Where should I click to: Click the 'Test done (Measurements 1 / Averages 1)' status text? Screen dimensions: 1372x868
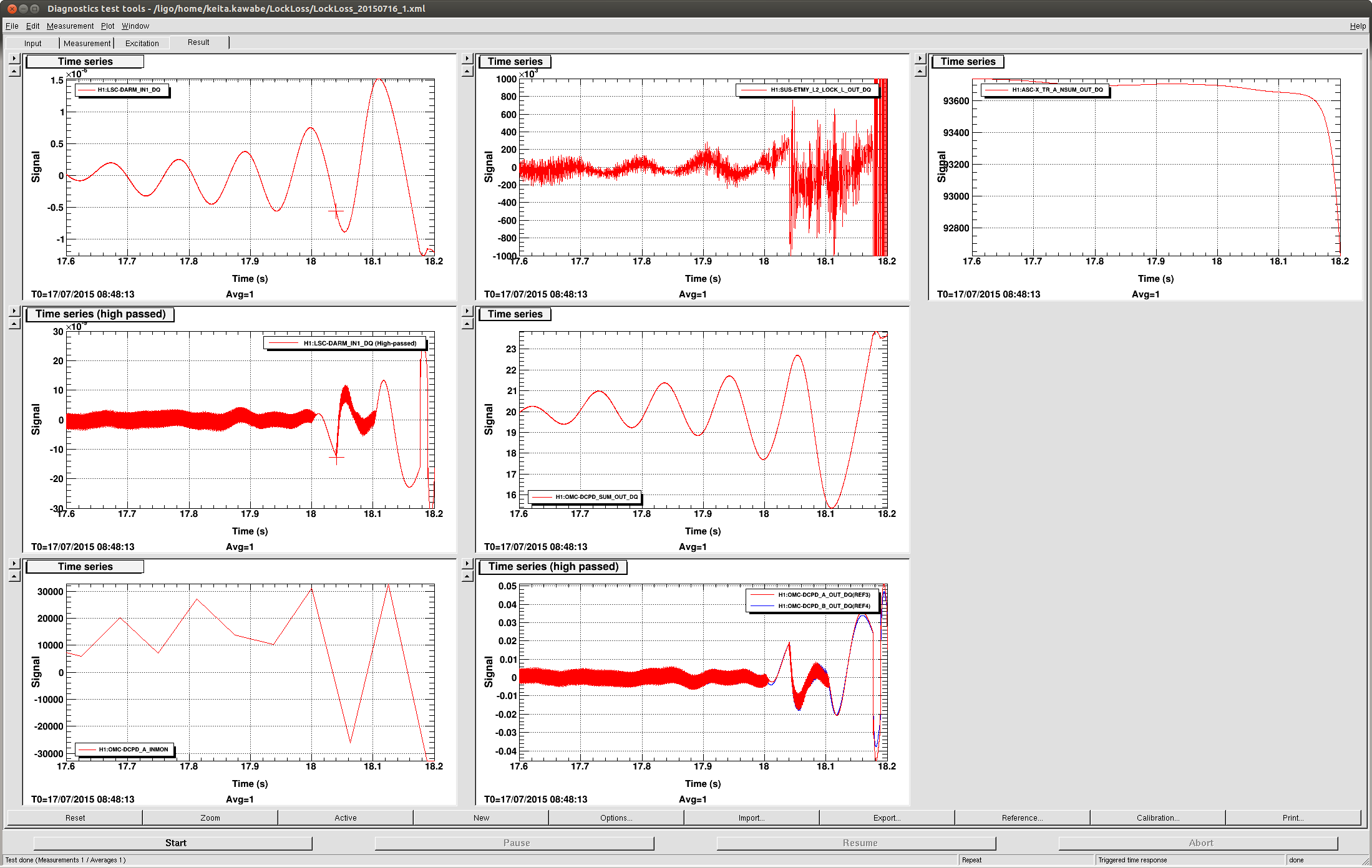point(66,860)
